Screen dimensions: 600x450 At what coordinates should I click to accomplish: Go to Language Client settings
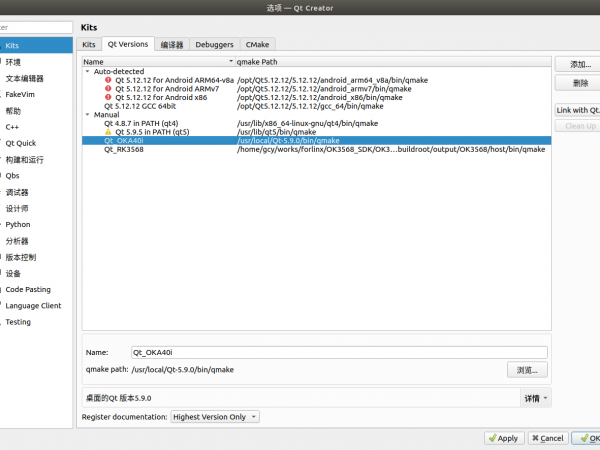pos(33,306)
